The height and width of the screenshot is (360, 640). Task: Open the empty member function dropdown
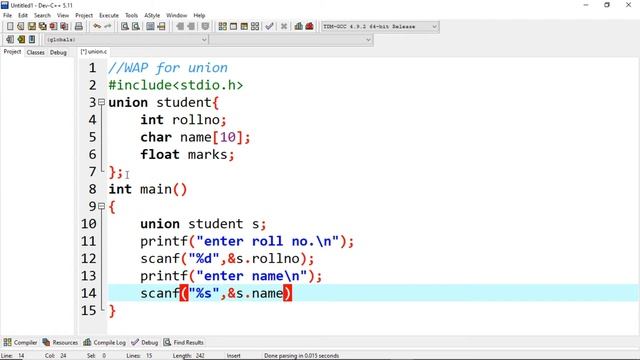coord(291,40)
